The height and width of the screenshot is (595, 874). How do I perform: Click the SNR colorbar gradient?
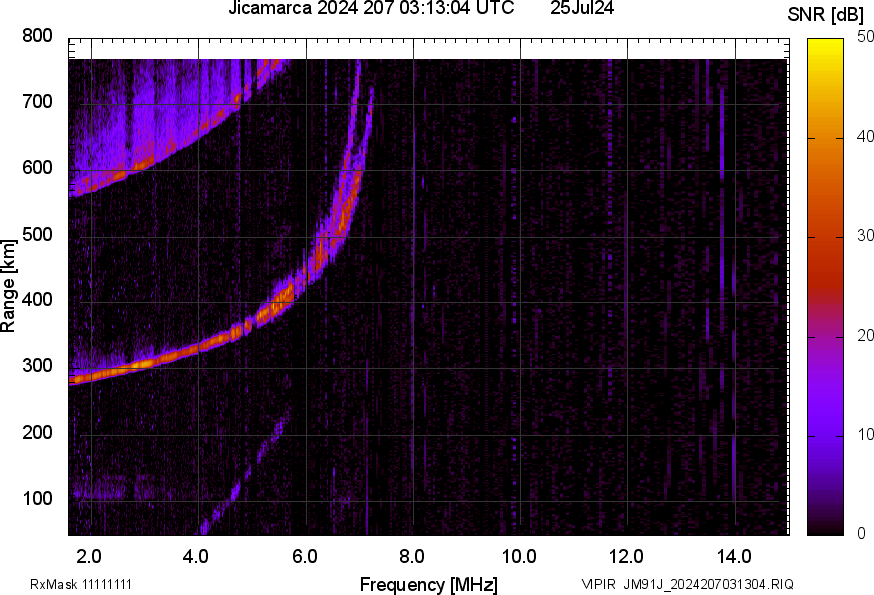826,287
